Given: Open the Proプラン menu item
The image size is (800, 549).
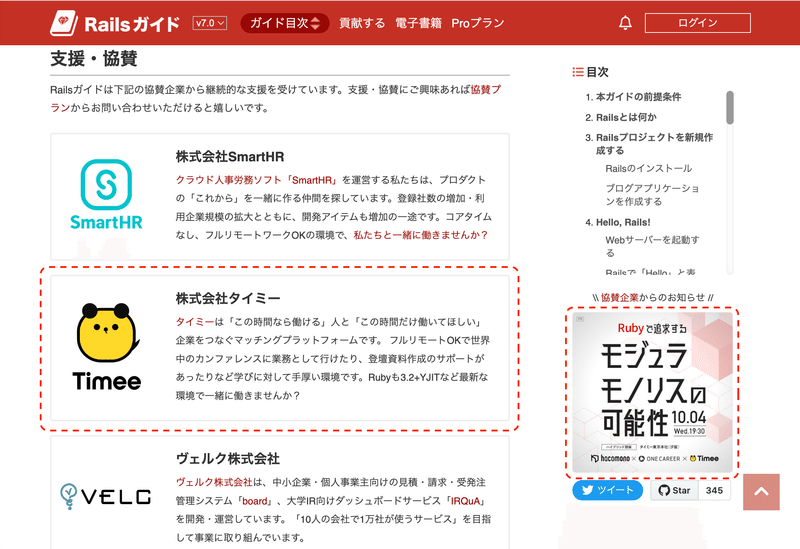Looking at the screenshot, I should (478, 23).
